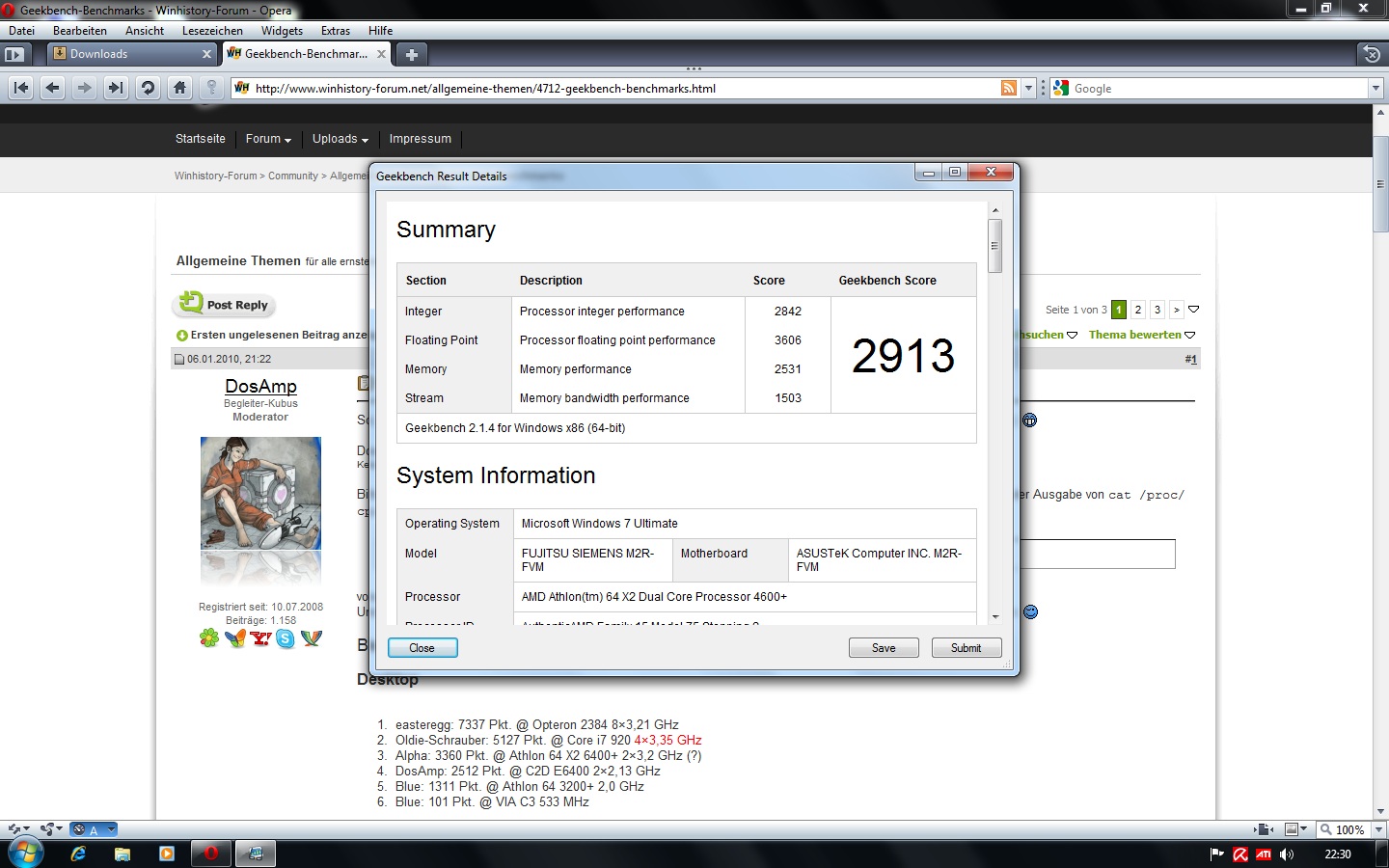The image size is (1389, 868).
Task: Open a new tab with plus button
Action: tap(412, 54)
